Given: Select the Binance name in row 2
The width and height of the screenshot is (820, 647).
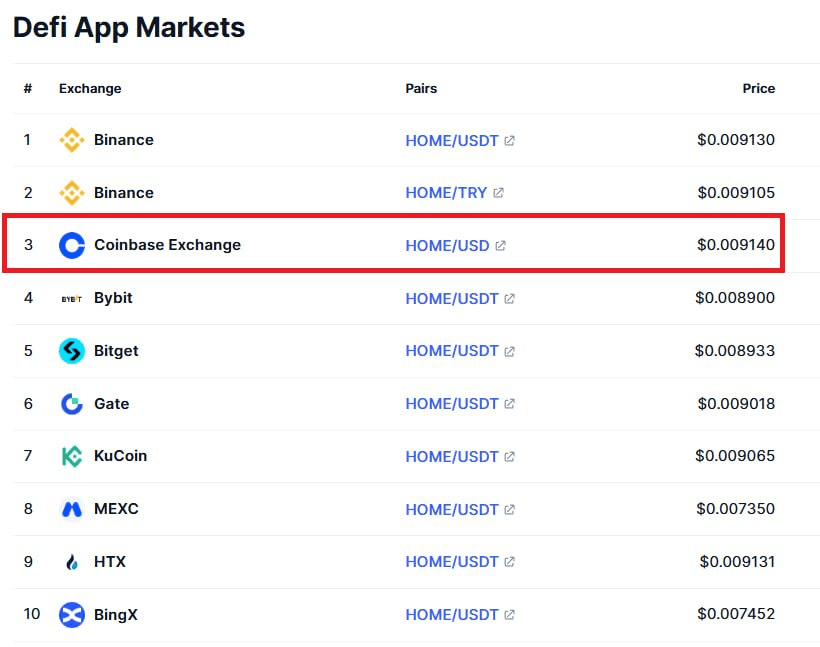Looking at the screenshot, I should tap(124, 193).
